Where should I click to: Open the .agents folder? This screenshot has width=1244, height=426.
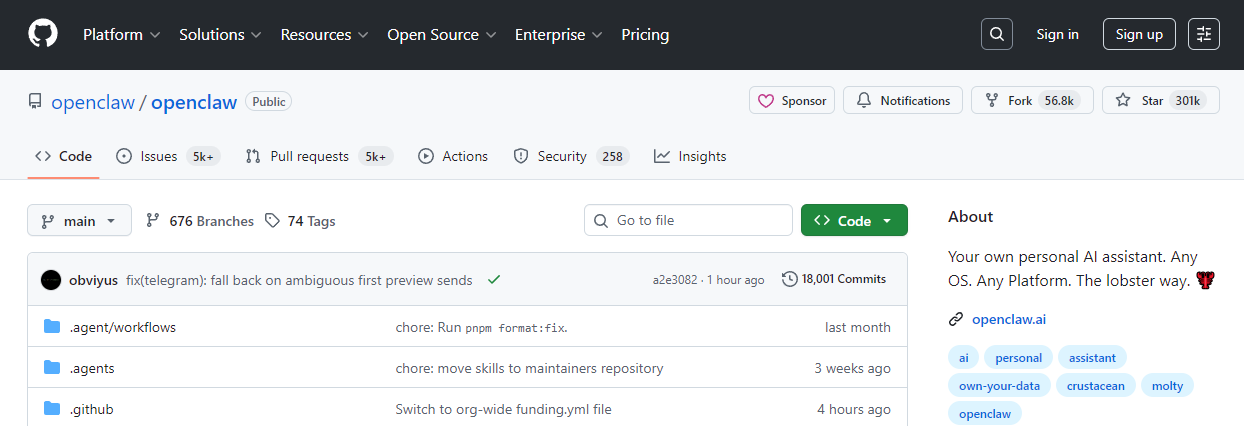(x=92, y=368)
